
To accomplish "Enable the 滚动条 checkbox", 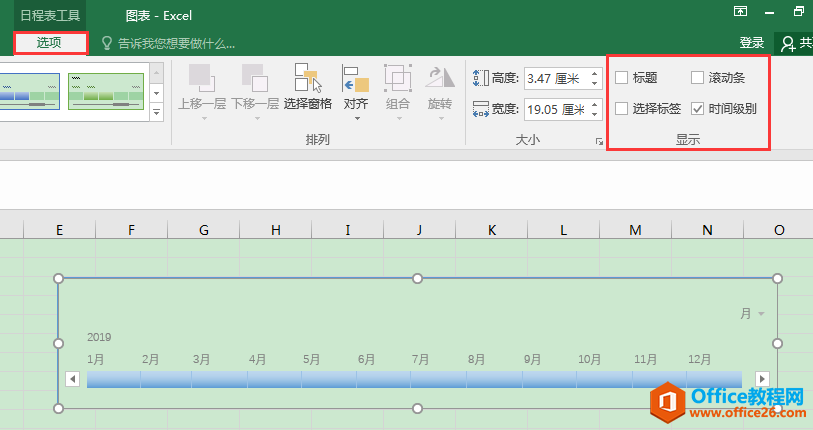I will click(697, 78).
